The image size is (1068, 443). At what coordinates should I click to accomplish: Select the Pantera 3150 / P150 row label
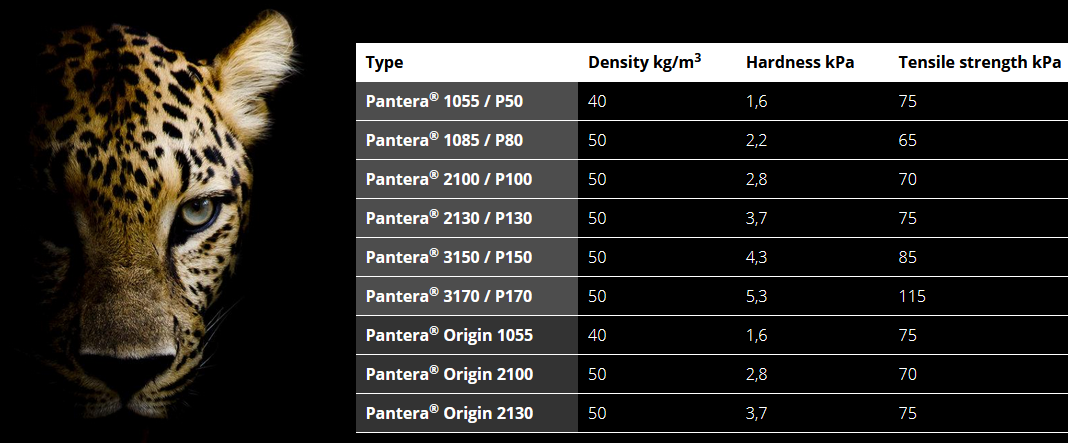click(449, 258)
